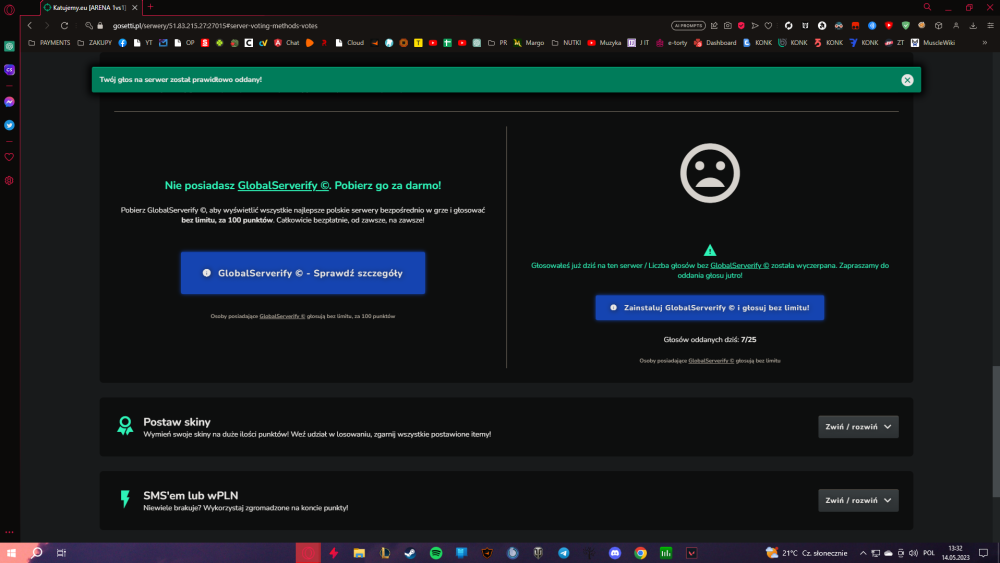Open search in tabs magnifier icon

pyautogui.click(x=927, y=7)
